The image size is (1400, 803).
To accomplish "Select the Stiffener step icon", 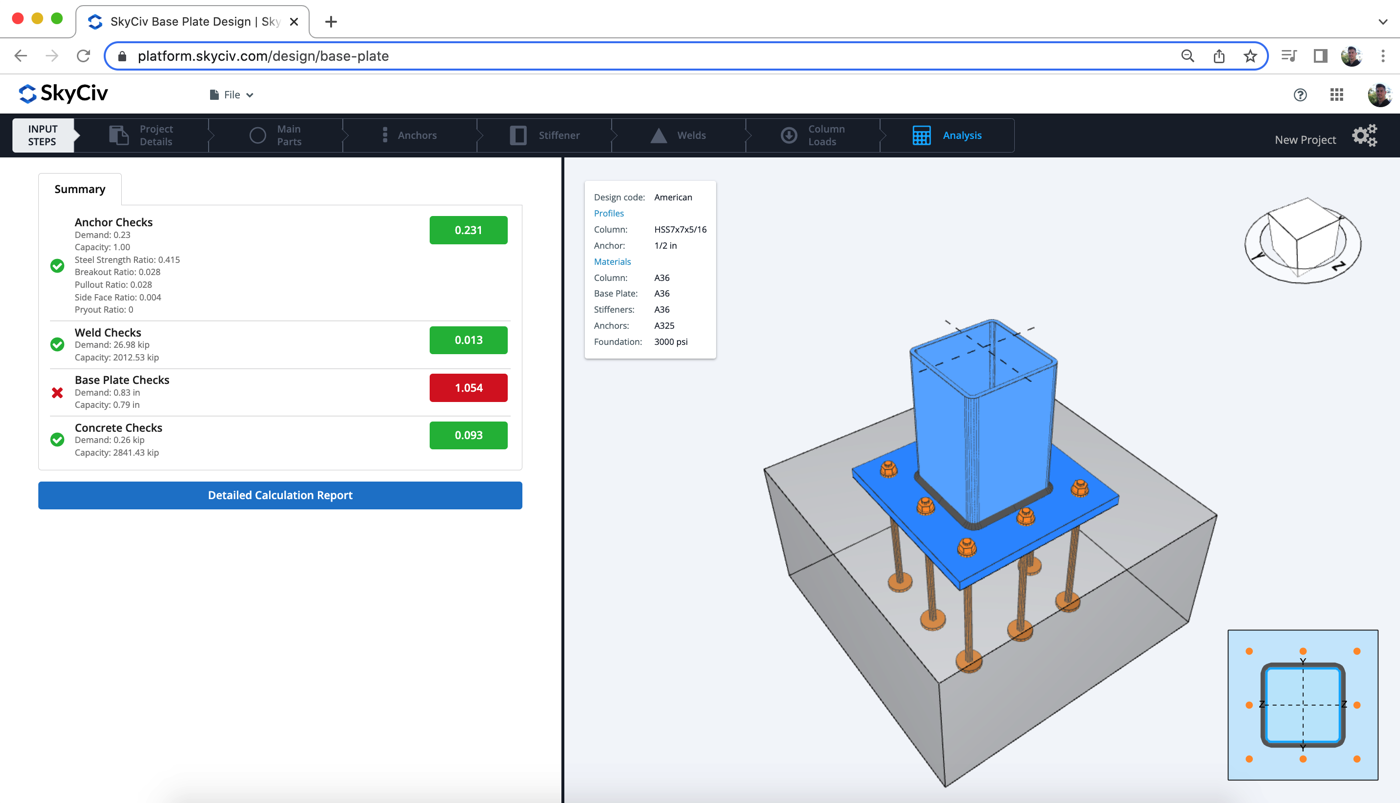I will coord(520,135).
